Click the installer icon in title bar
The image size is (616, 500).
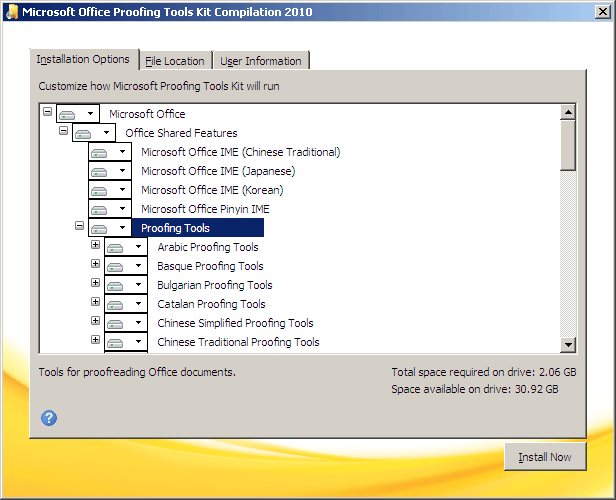(x=13, y=12)
